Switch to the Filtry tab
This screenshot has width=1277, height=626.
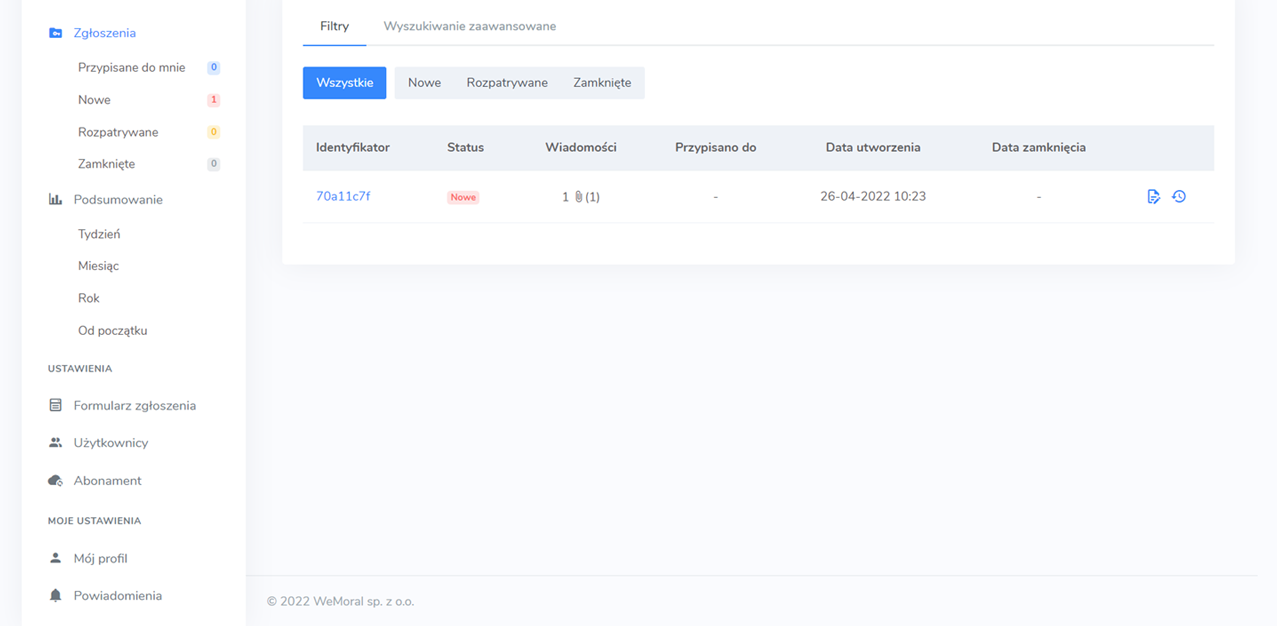coord(334,26)
